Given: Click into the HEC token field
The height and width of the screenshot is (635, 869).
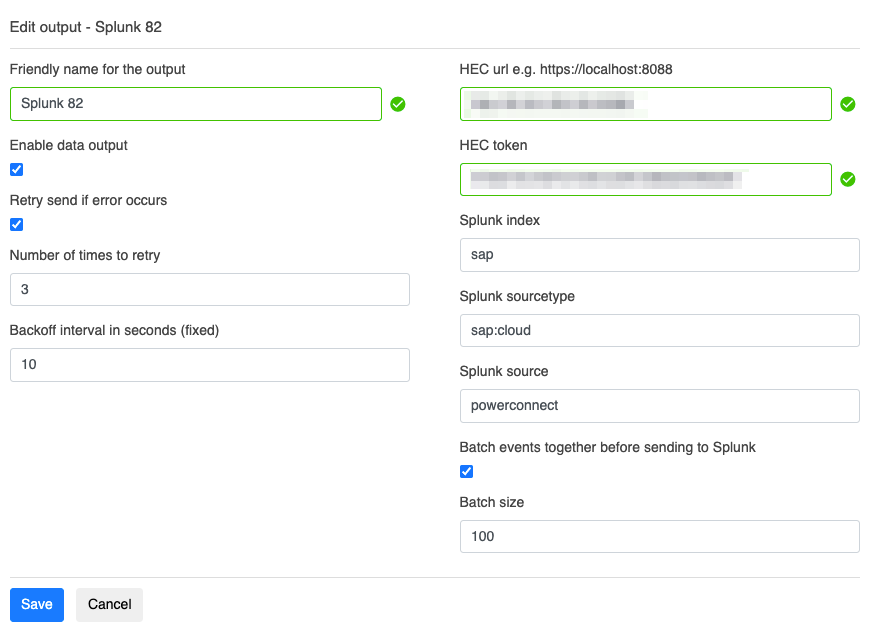Looking at the screenshot, I should [646, 179].
